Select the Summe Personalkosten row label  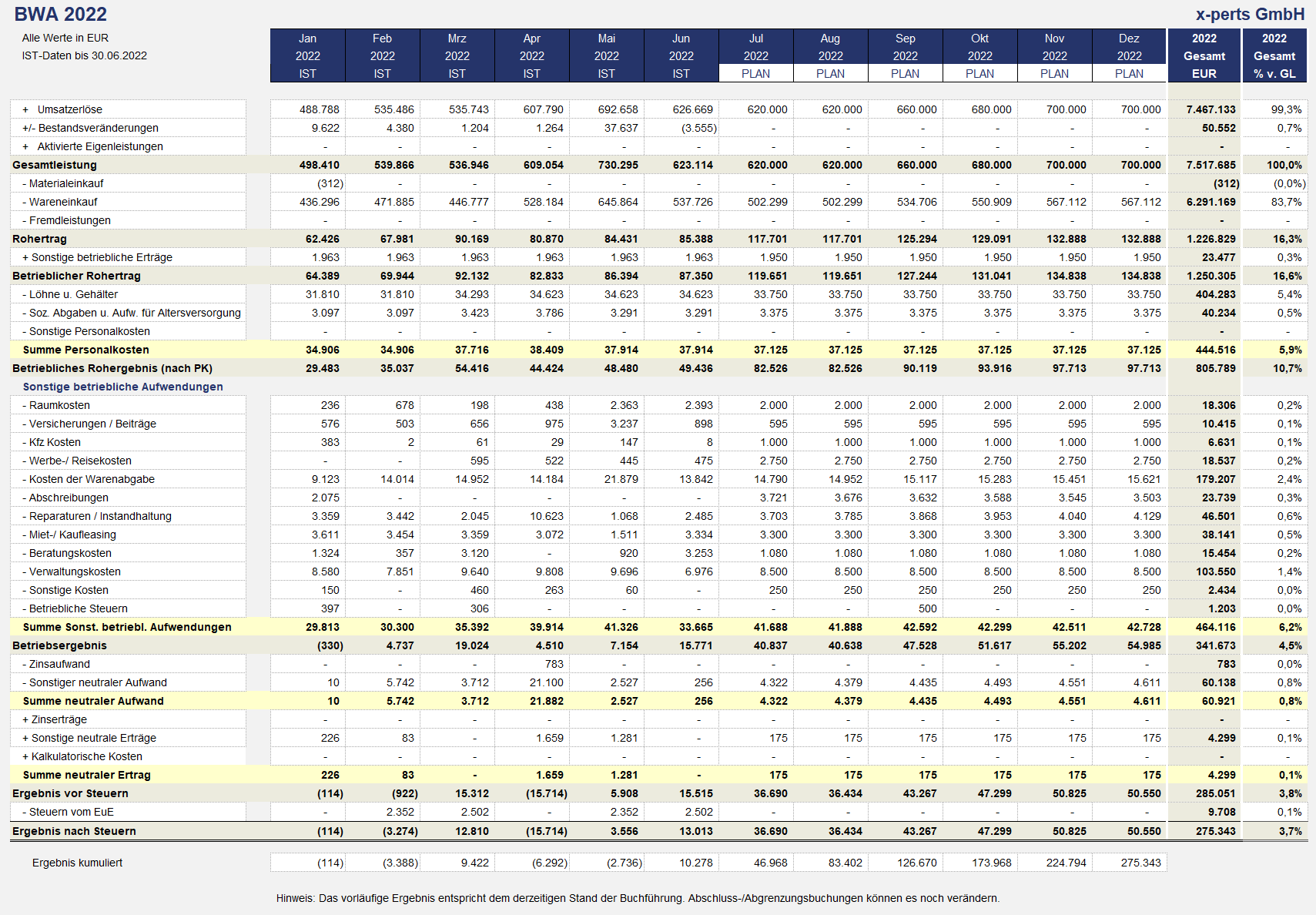86,350
